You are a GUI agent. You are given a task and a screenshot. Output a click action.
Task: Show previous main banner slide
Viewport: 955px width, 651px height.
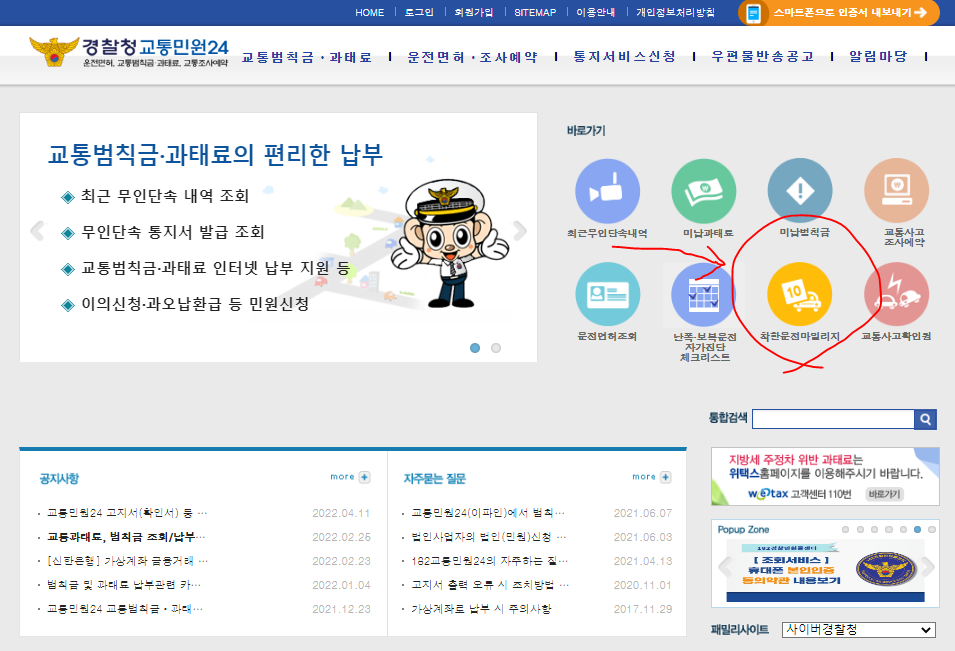[38, 231]
